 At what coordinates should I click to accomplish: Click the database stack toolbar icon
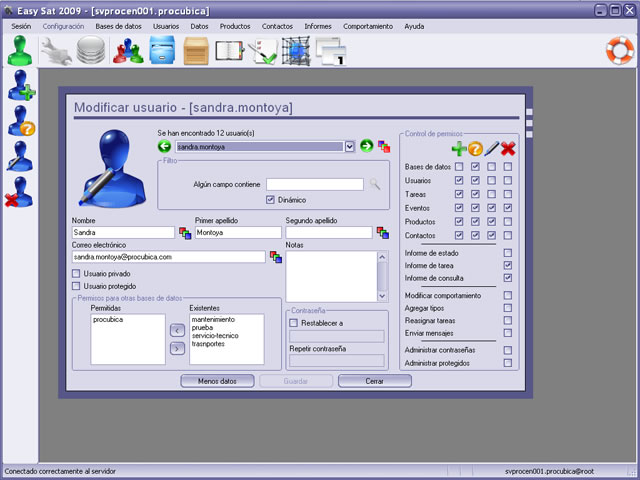pyautogui.click(x=91, y=50)
